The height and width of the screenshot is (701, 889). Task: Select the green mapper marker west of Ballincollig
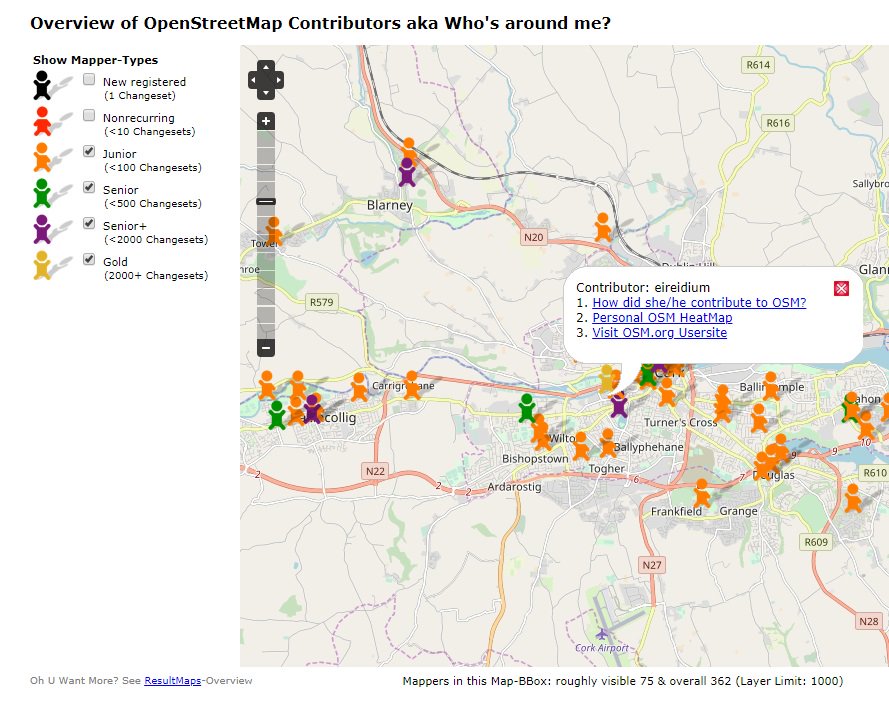[277, 415]
